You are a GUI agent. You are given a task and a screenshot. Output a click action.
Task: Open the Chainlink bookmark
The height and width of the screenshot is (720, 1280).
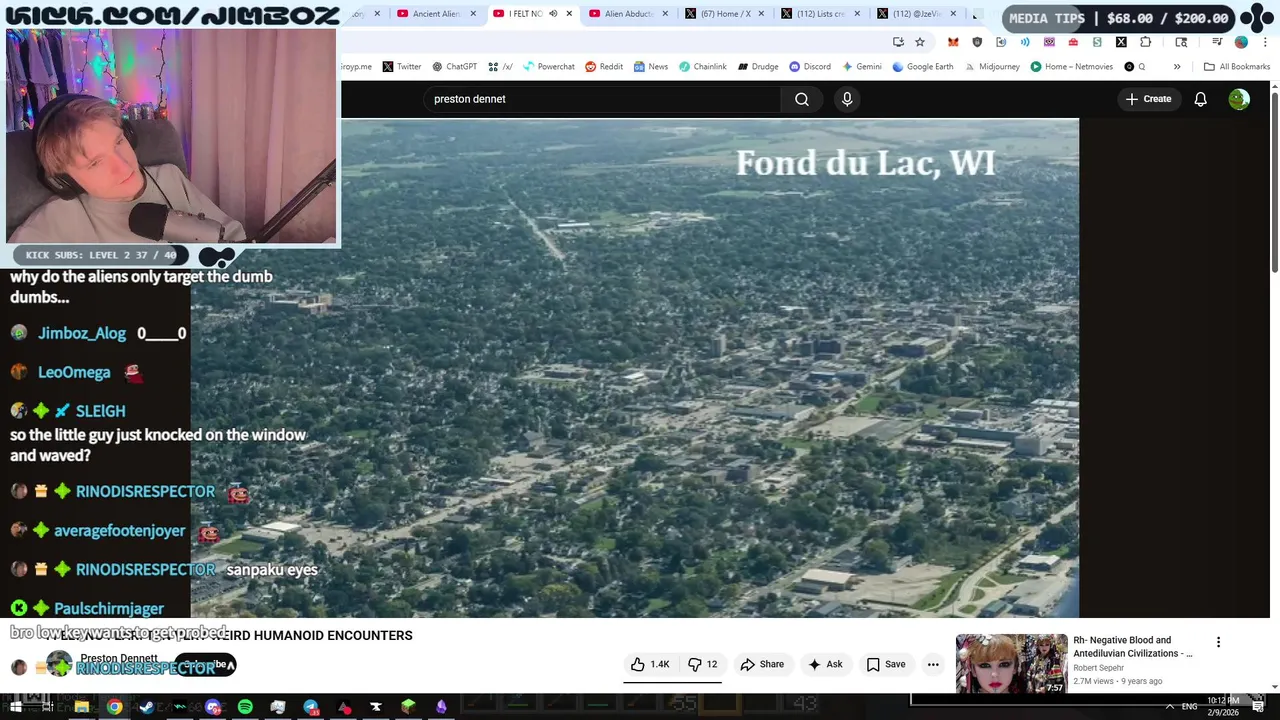click(703, 67)
